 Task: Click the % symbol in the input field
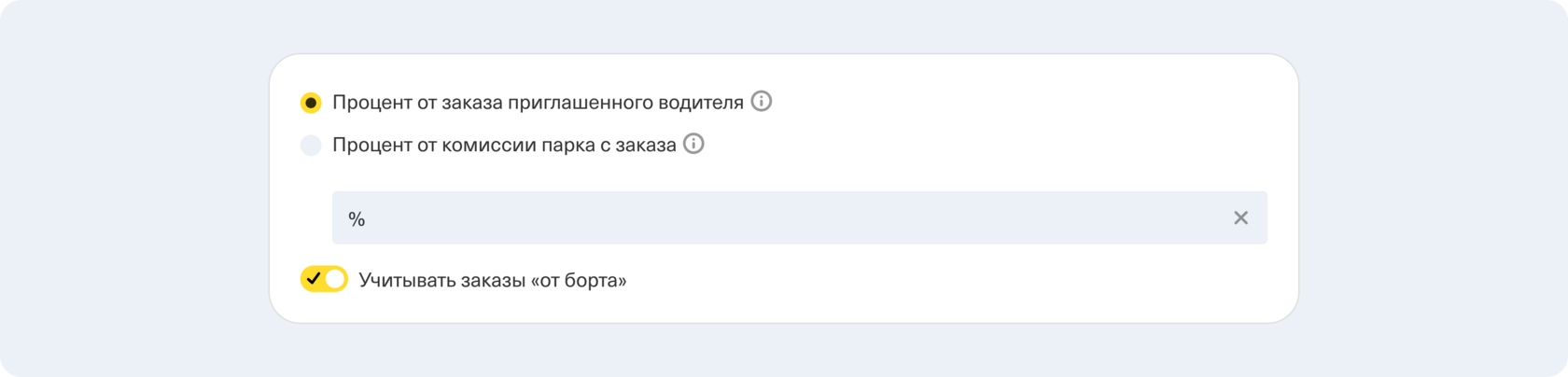pyautogui.click(x=357, y=219)
